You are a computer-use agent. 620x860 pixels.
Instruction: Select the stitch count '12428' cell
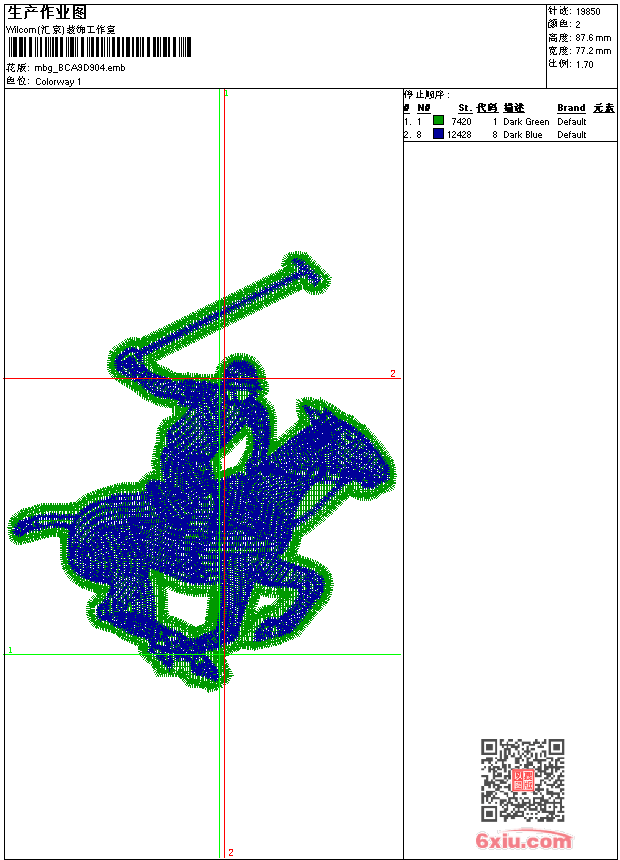coord(459,135)
